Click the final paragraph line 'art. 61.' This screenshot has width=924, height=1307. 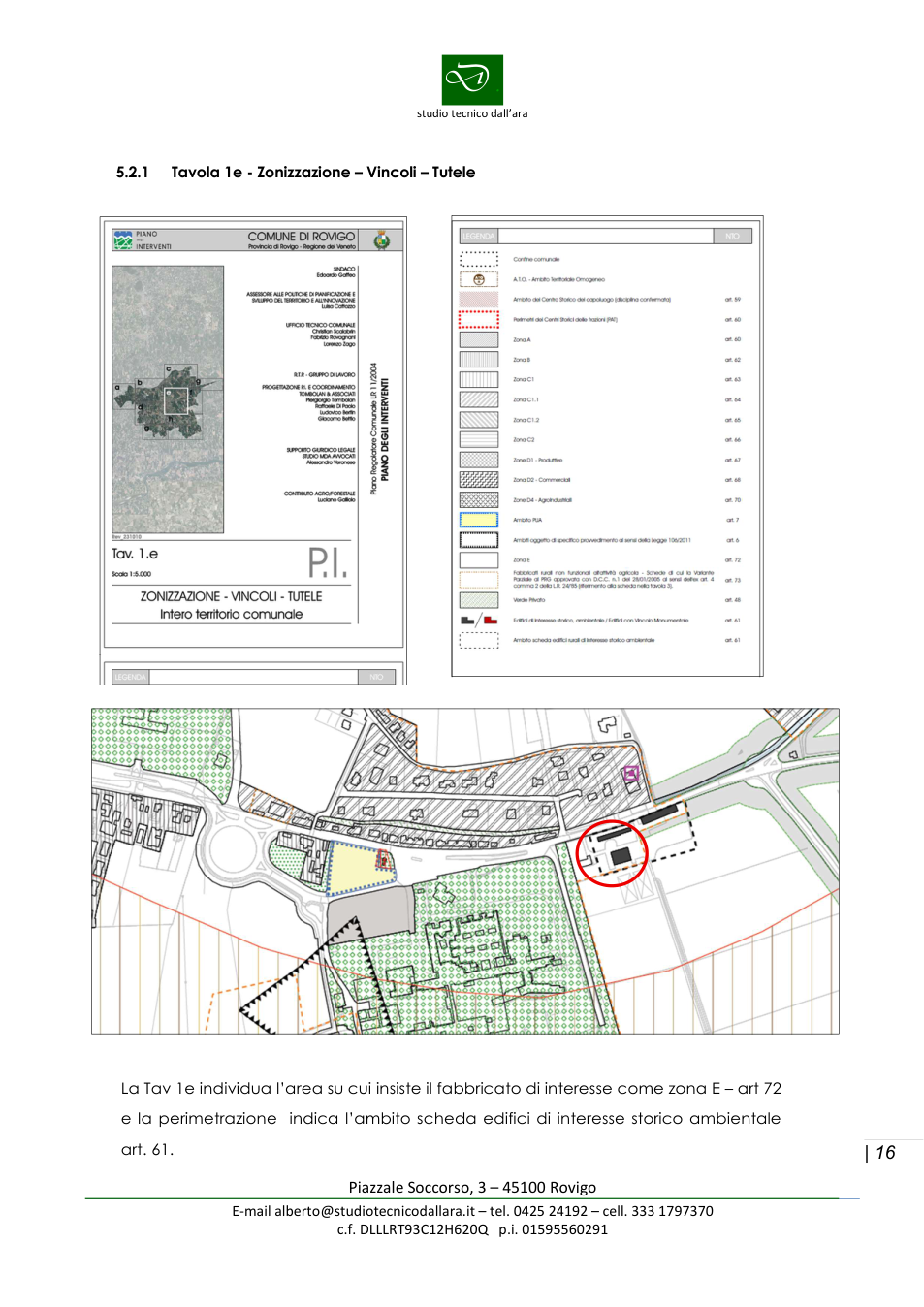coord(147,1150)
